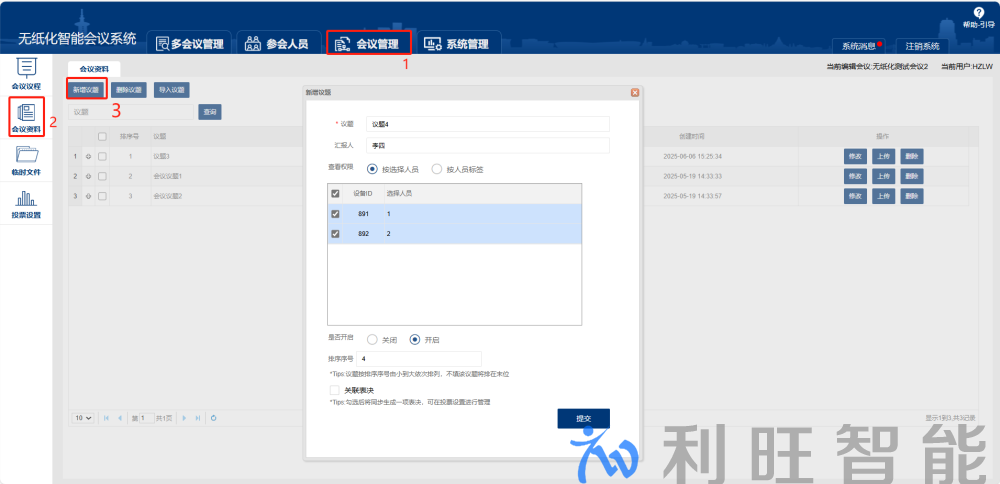Screen dimensions: 1000x484
Task: Click the 导入议题 button
Action: pyautogui.click(x=172, y=90)
